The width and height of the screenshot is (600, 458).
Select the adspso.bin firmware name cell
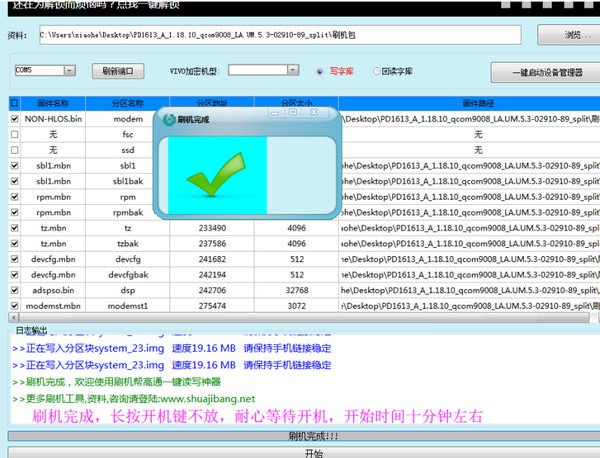coord(53,290)
